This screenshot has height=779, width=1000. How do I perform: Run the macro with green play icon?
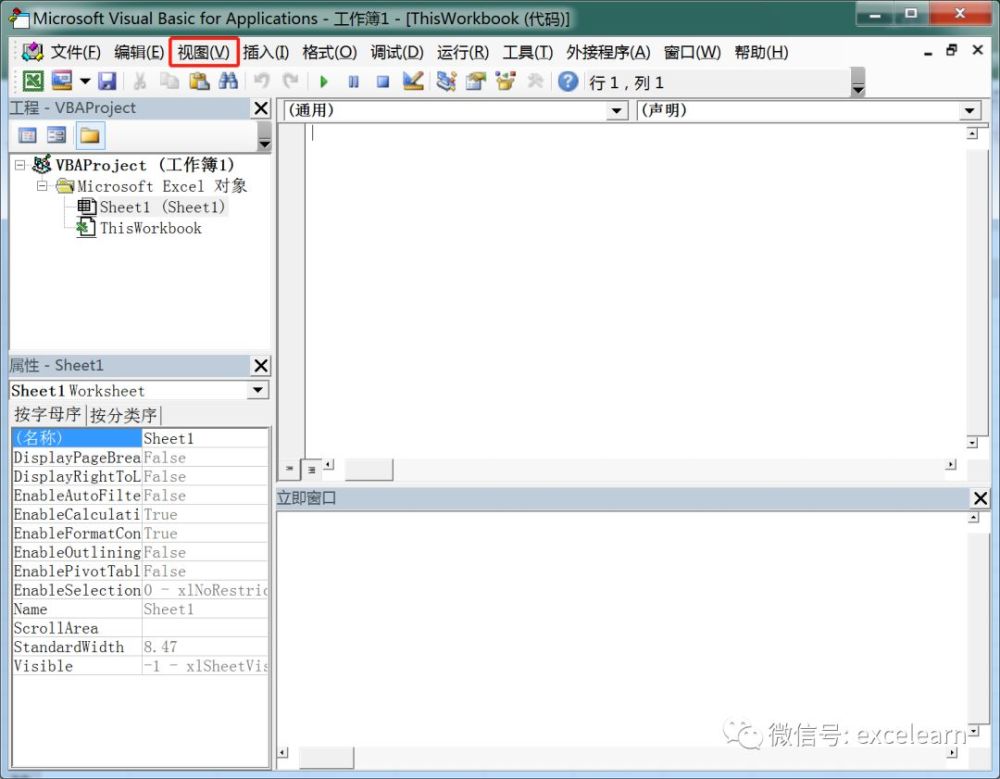[324, 82]
